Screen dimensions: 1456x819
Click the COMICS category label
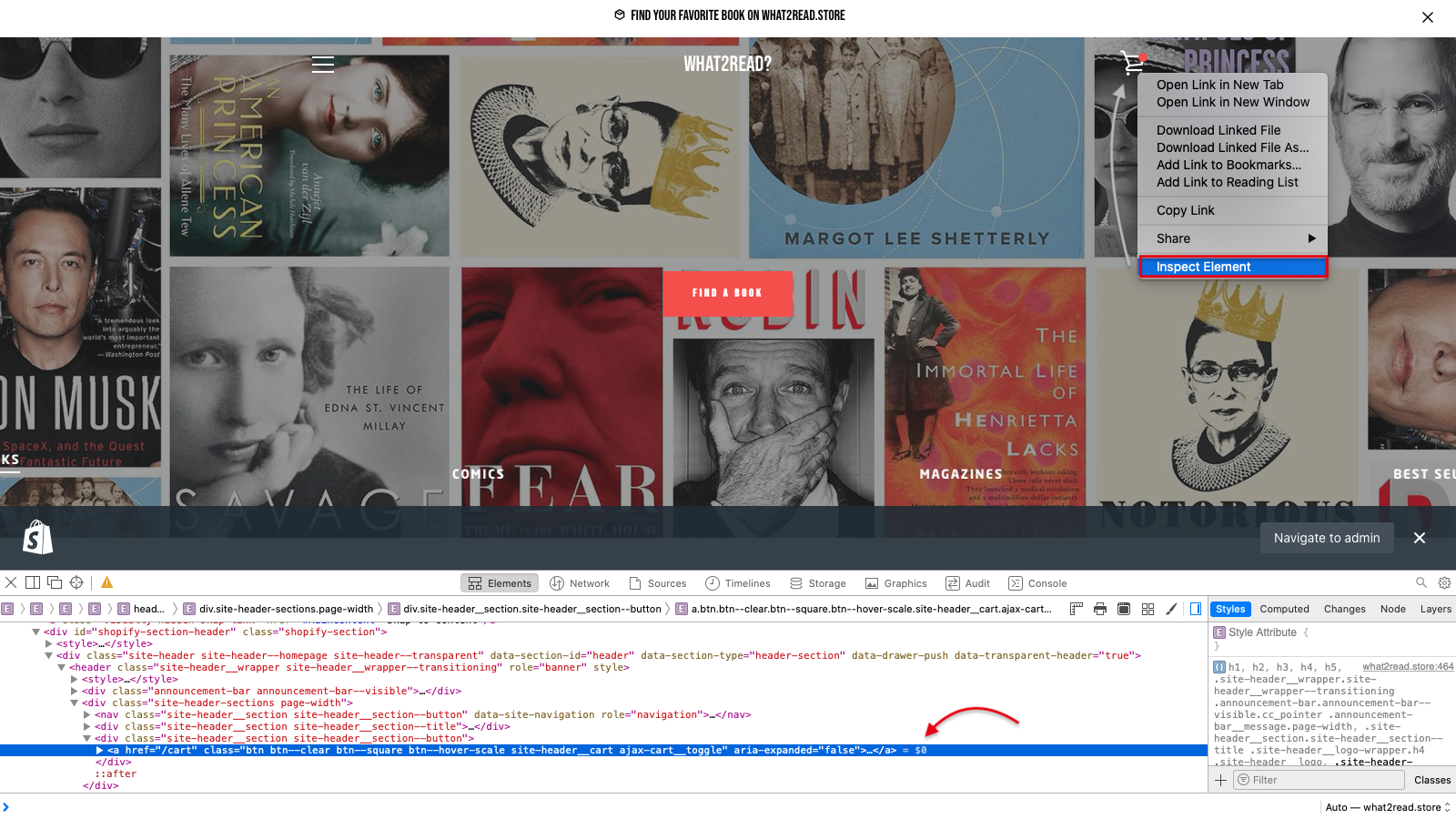pos(478,474)
